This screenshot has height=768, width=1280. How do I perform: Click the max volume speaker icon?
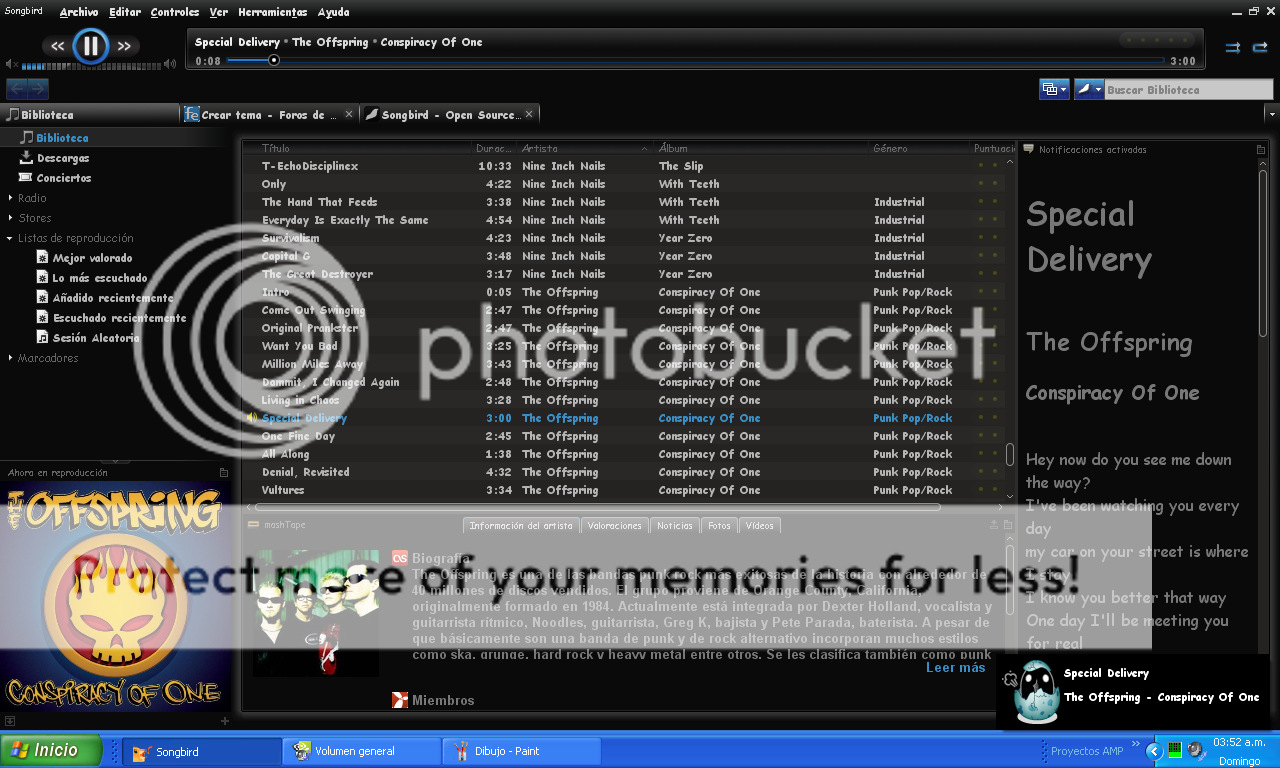click(x=169, y=64)
